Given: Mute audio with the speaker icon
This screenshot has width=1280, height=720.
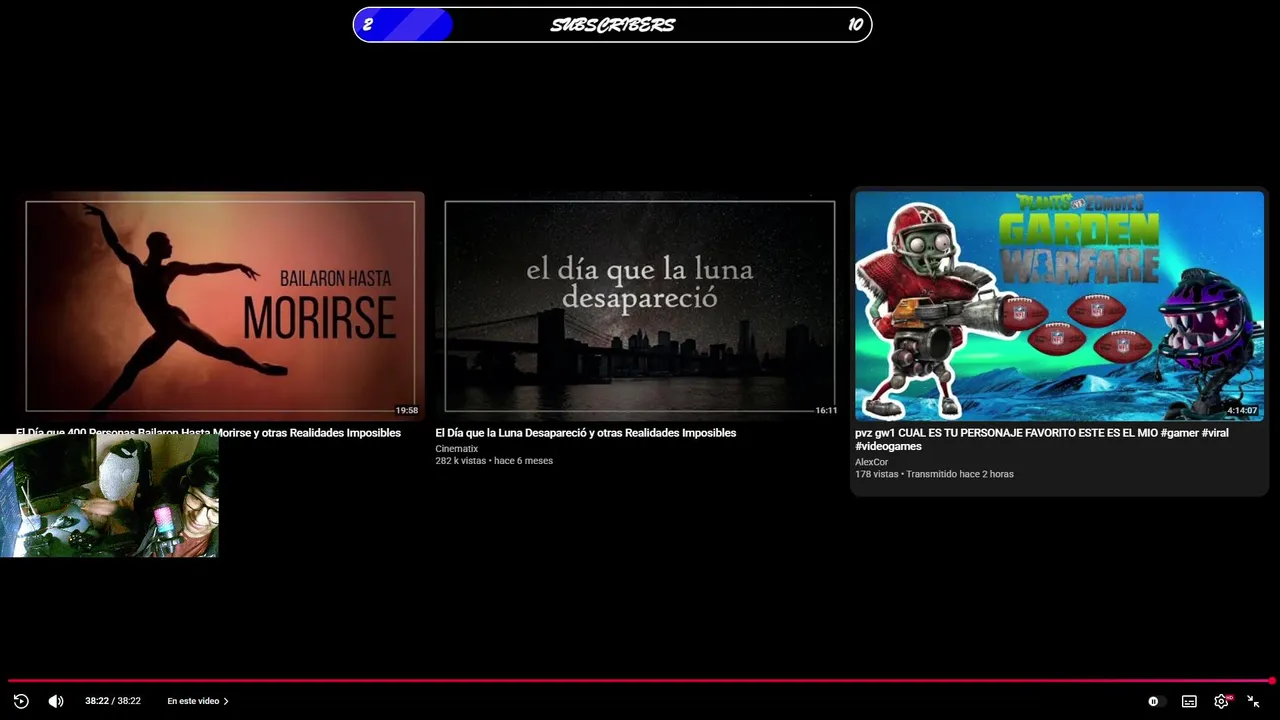Looking at the screenshot, I should click(x=56, y=701).
